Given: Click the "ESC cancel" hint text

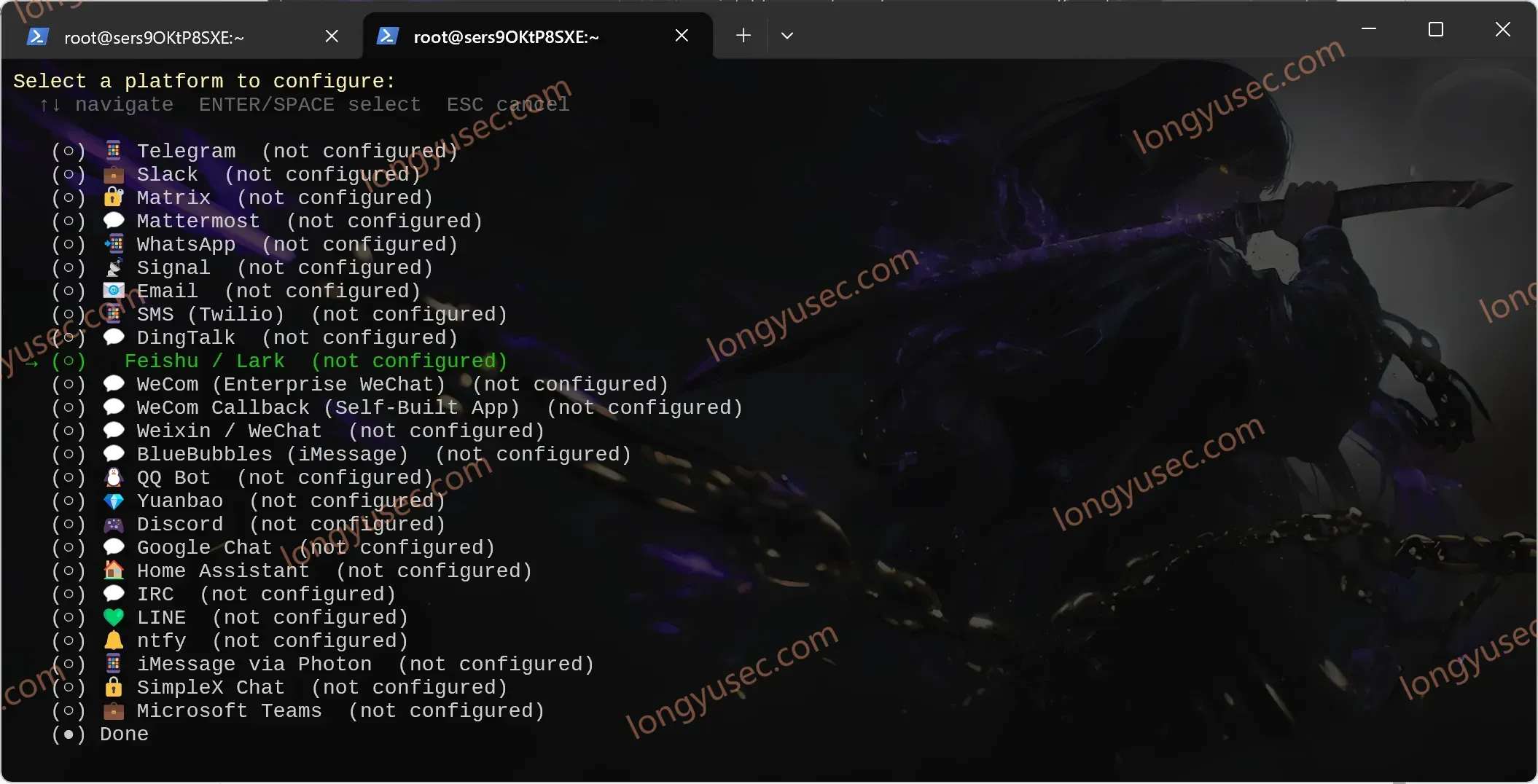Looking at the screenshot, I should click(508, 104).
